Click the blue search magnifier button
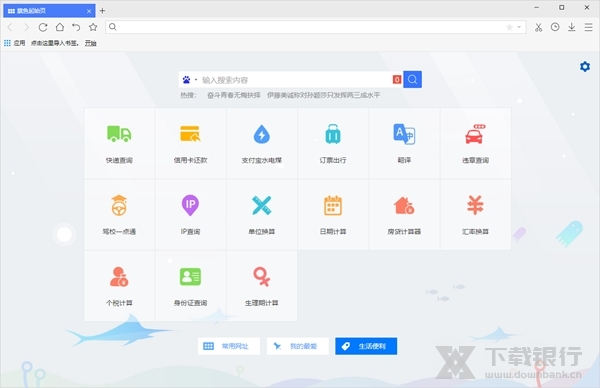600x388 pixels. [x=412, y=79]
